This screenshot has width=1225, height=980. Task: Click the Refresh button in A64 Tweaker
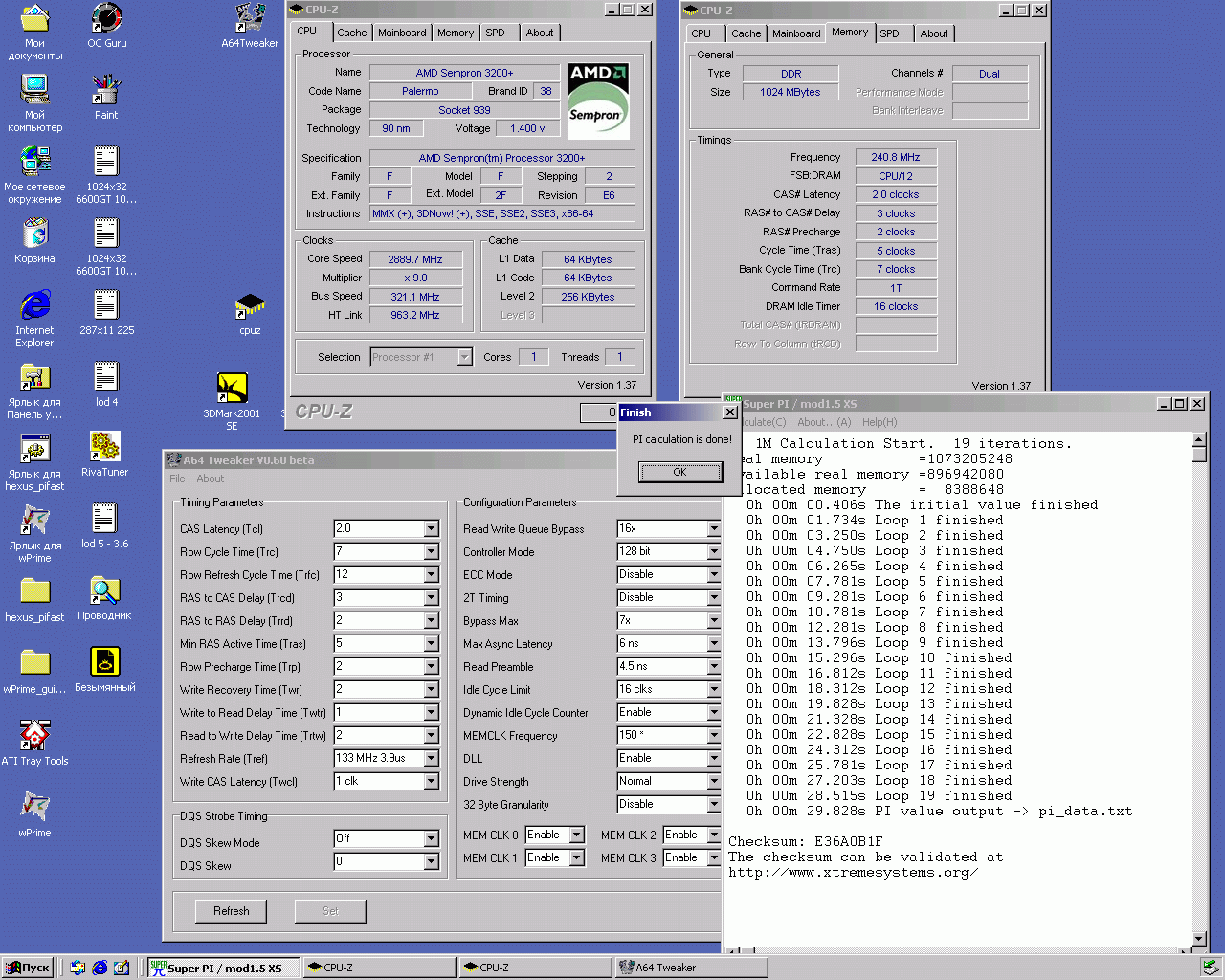[232, 911]
